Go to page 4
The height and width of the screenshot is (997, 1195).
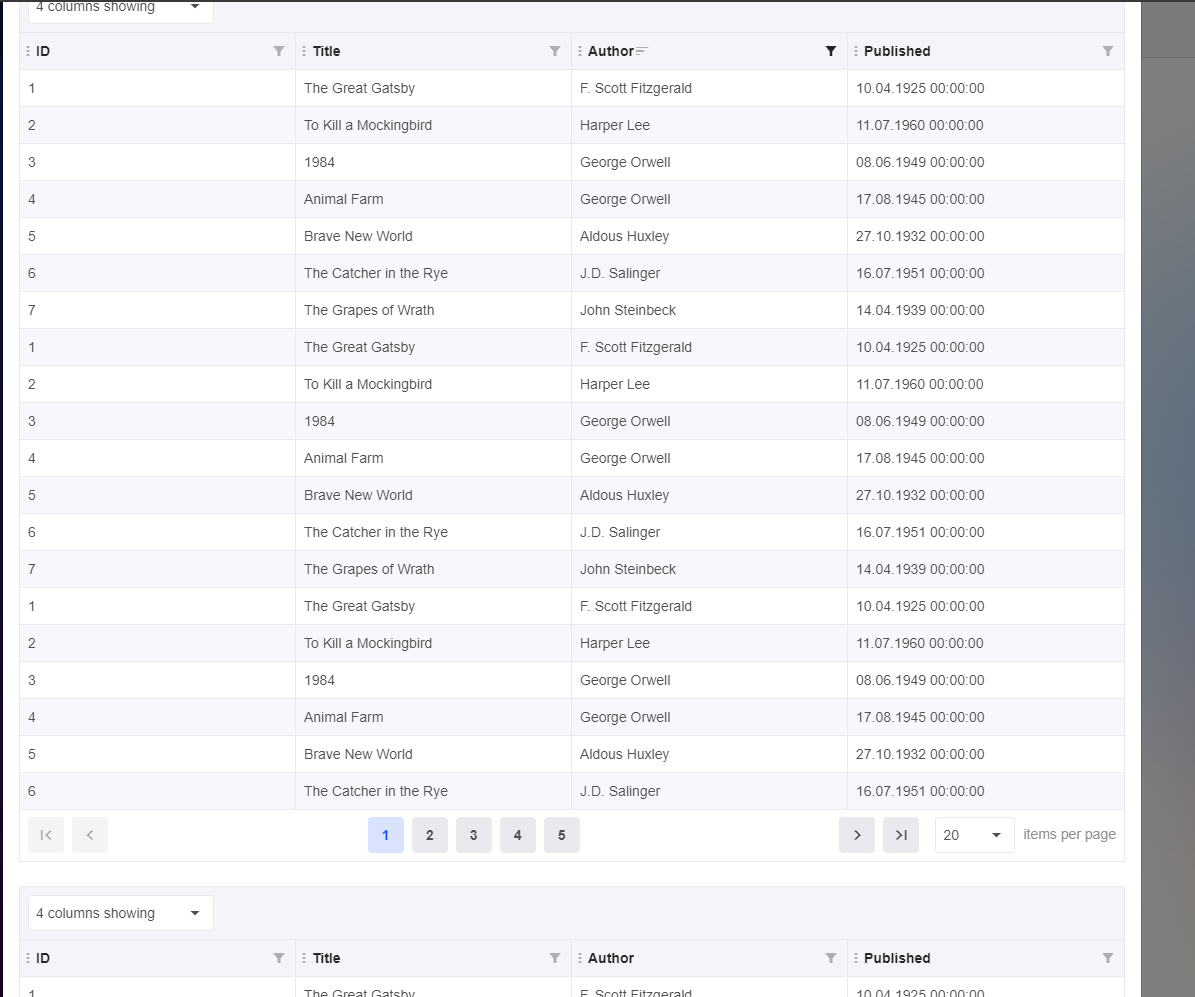point(517,835)
